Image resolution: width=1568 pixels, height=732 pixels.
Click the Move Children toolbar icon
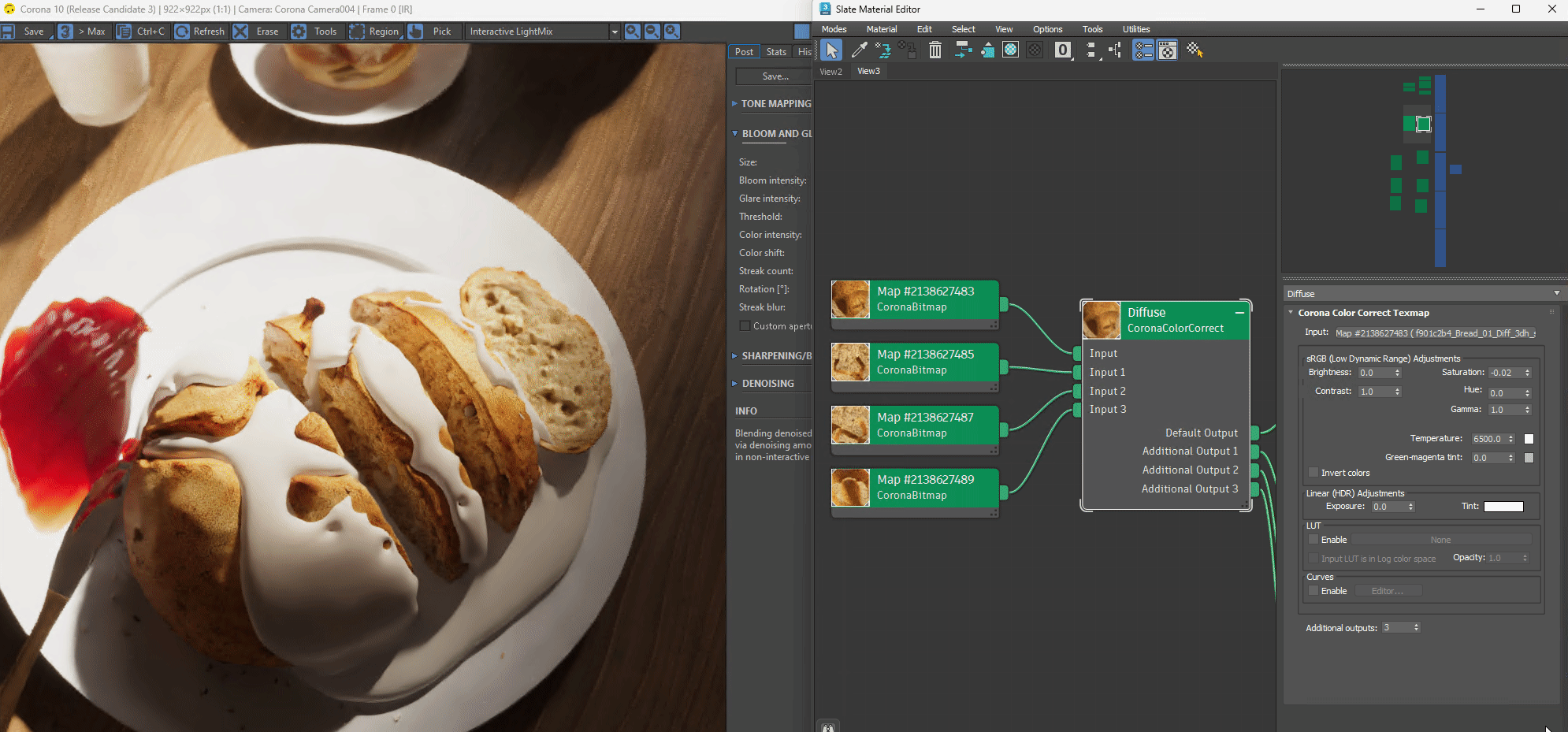coord(963,50)
